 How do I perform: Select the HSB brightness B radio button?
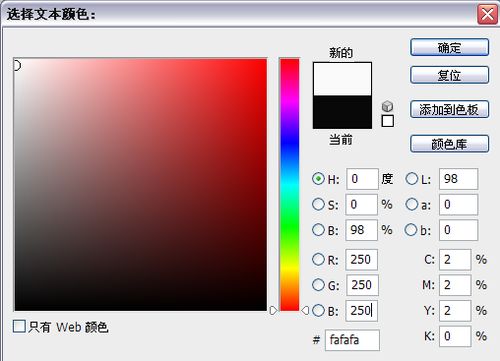pos(318,230)
